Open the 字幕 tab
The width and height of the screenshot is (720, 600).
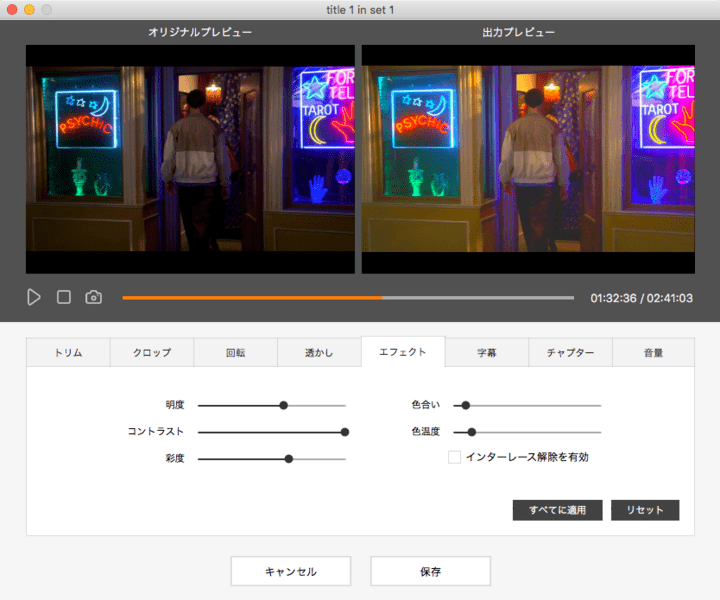pos(487,353)
